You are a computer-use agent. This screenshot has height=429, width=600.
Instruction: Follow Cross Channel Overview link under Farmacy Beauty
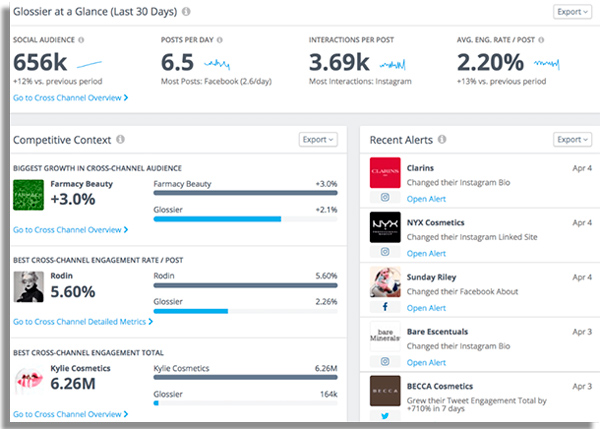[70, 230]
